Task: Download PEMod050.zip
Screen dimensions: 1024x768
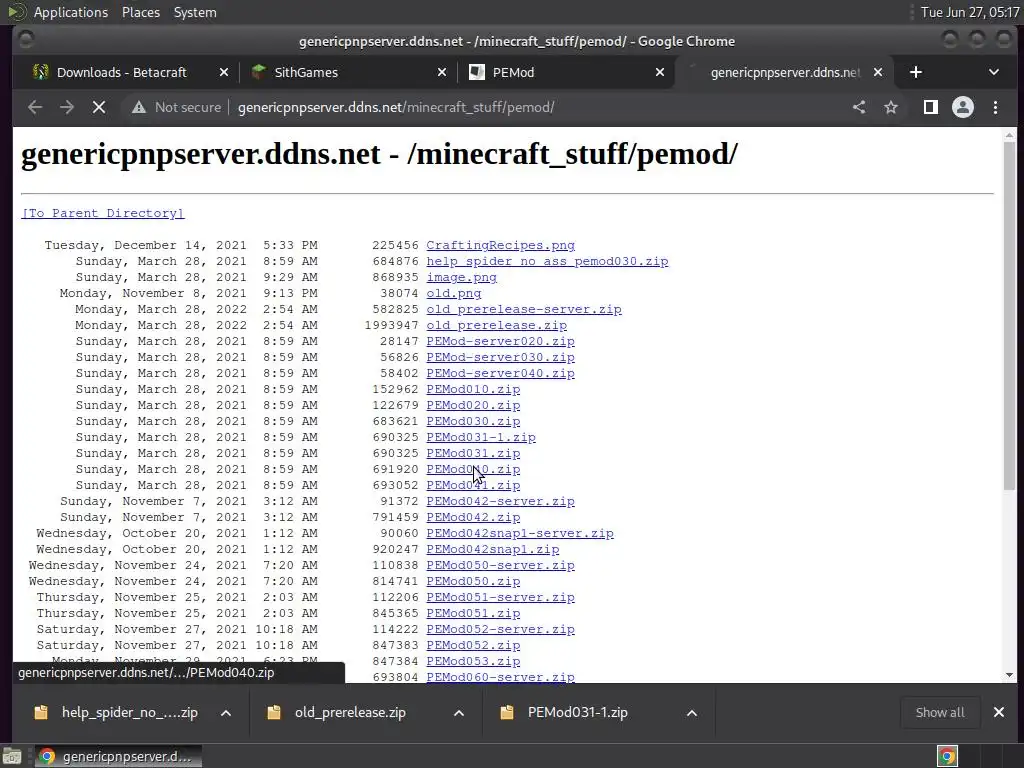Action: (x=473, y=581)
